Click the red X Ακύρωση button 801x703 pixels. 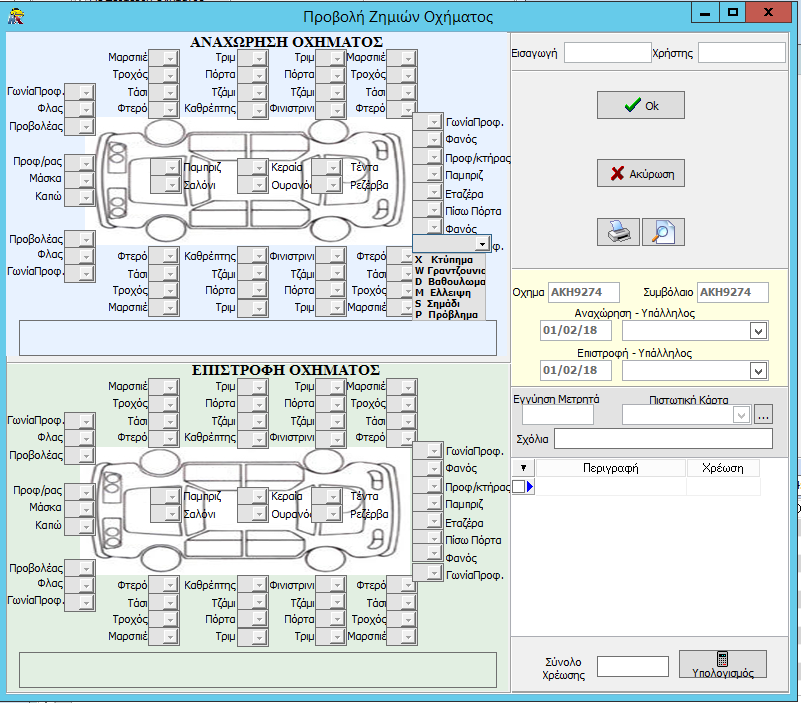(641, 173)
